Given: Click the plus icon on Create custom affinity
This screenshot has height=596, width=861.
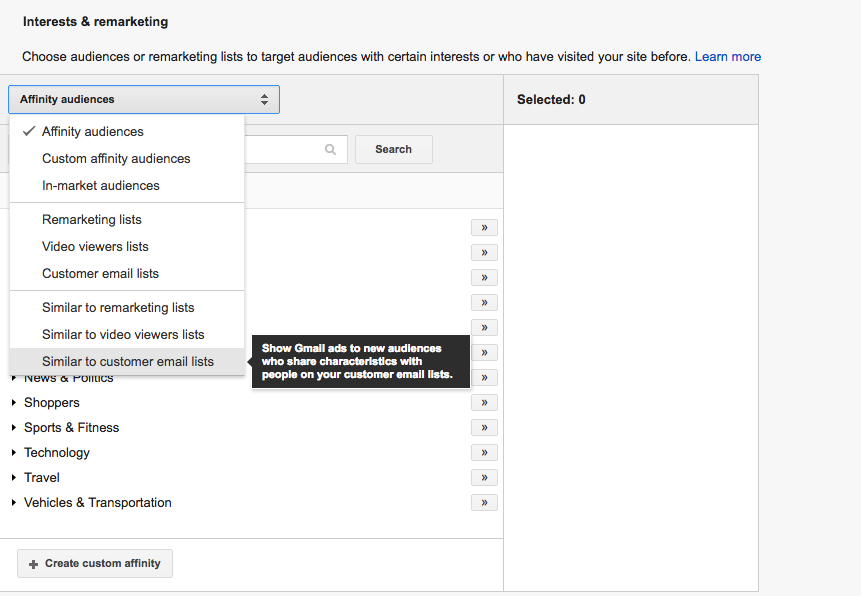Looking at the screenshot, I should [x=33, y=564].
